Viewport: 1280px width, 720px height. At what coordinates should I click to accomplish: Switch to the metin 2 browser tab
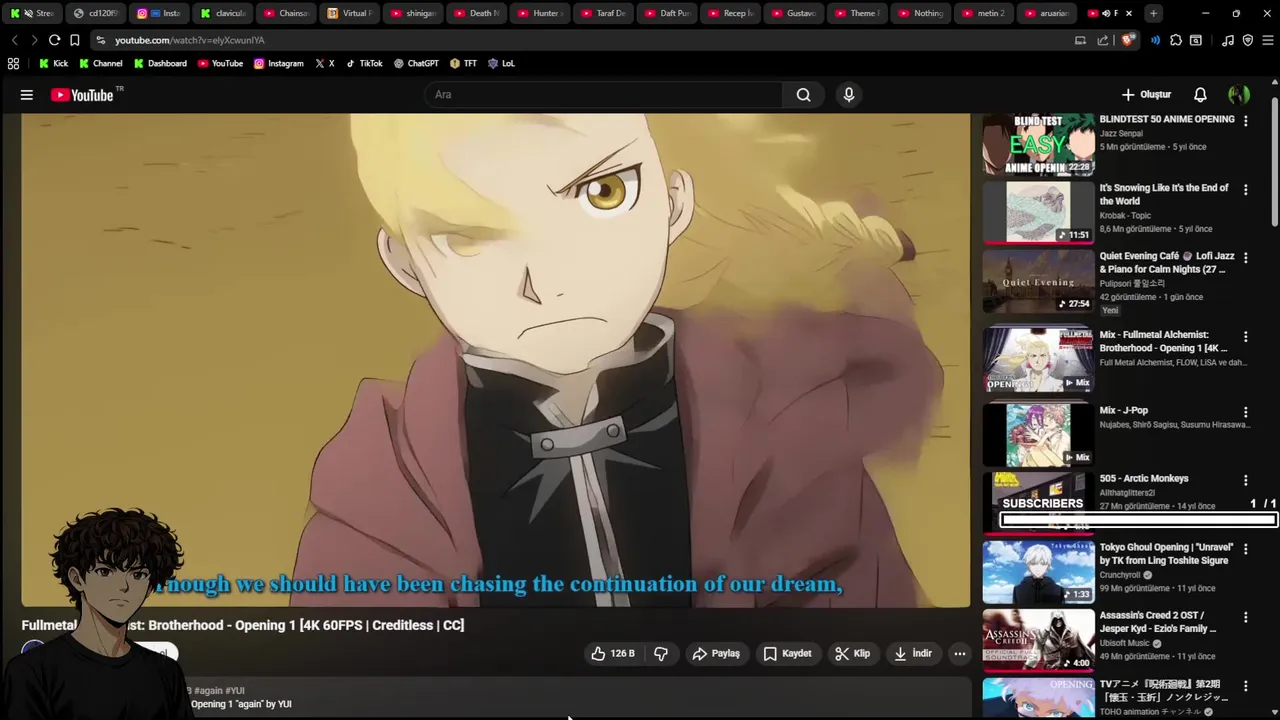click(x=982, y=13)
